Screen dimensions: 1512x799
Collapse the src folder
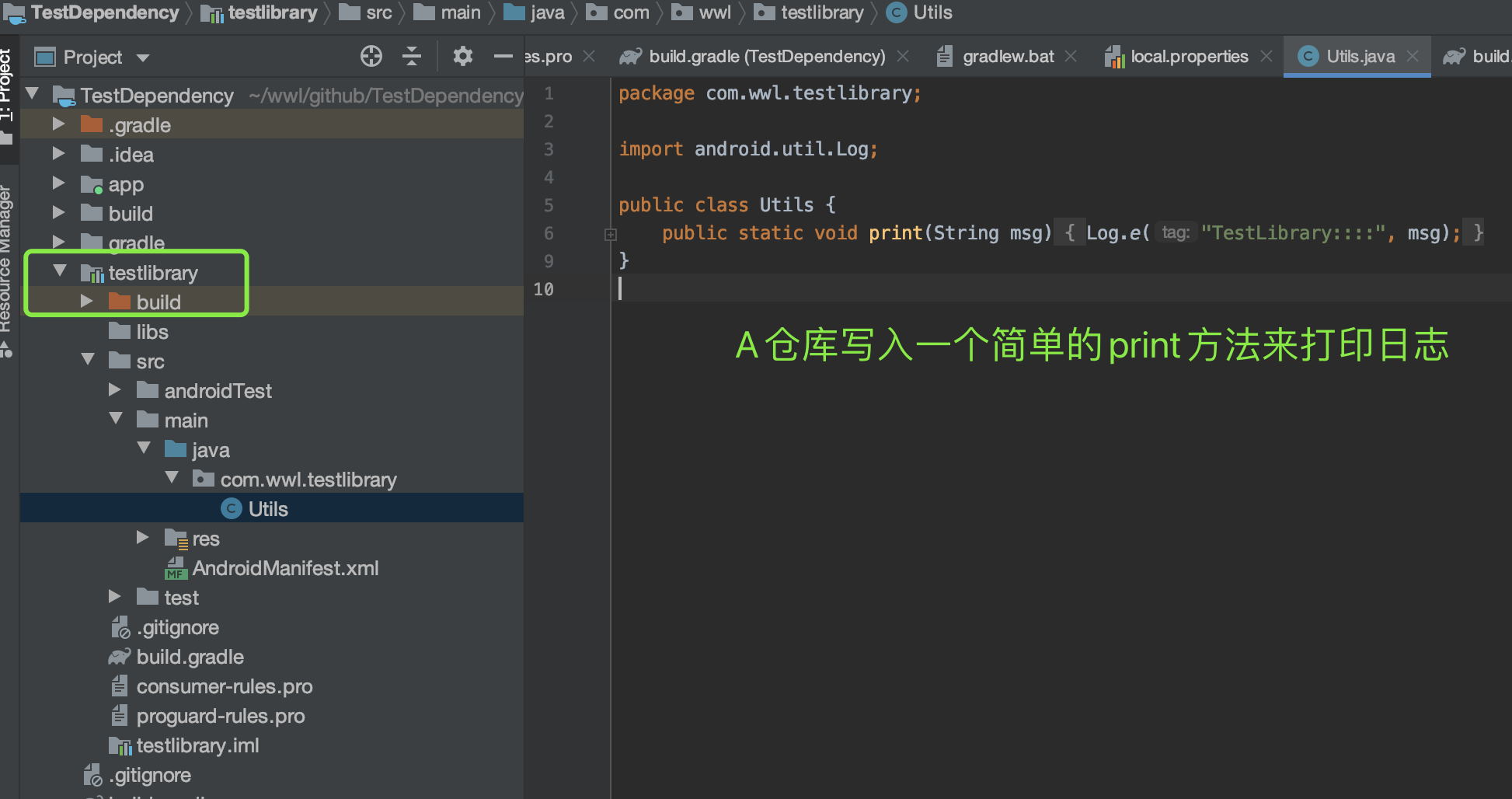(88, 360)
